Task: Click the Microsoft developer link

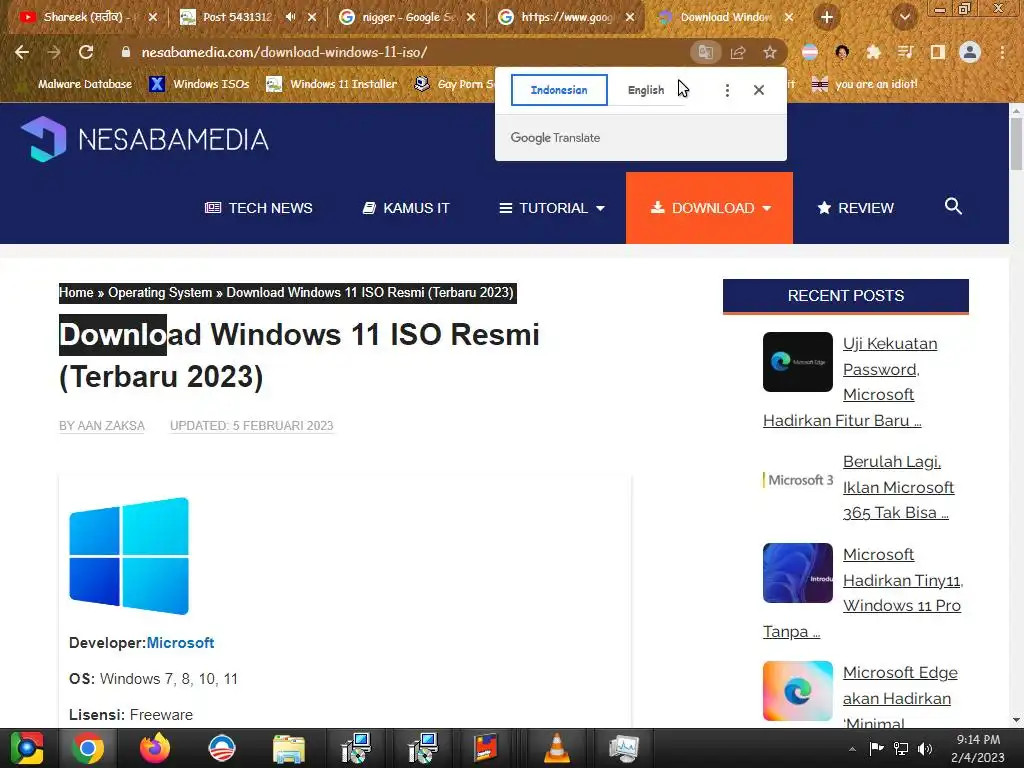Action: click(x=180, y=643)
